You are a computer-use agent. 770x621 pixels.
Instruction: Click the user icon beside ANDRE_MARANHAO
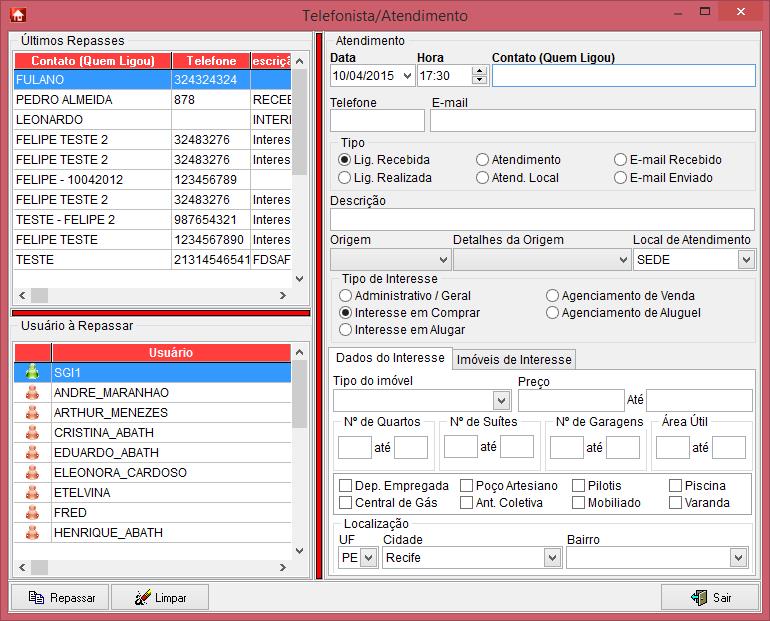click(31, 392)
